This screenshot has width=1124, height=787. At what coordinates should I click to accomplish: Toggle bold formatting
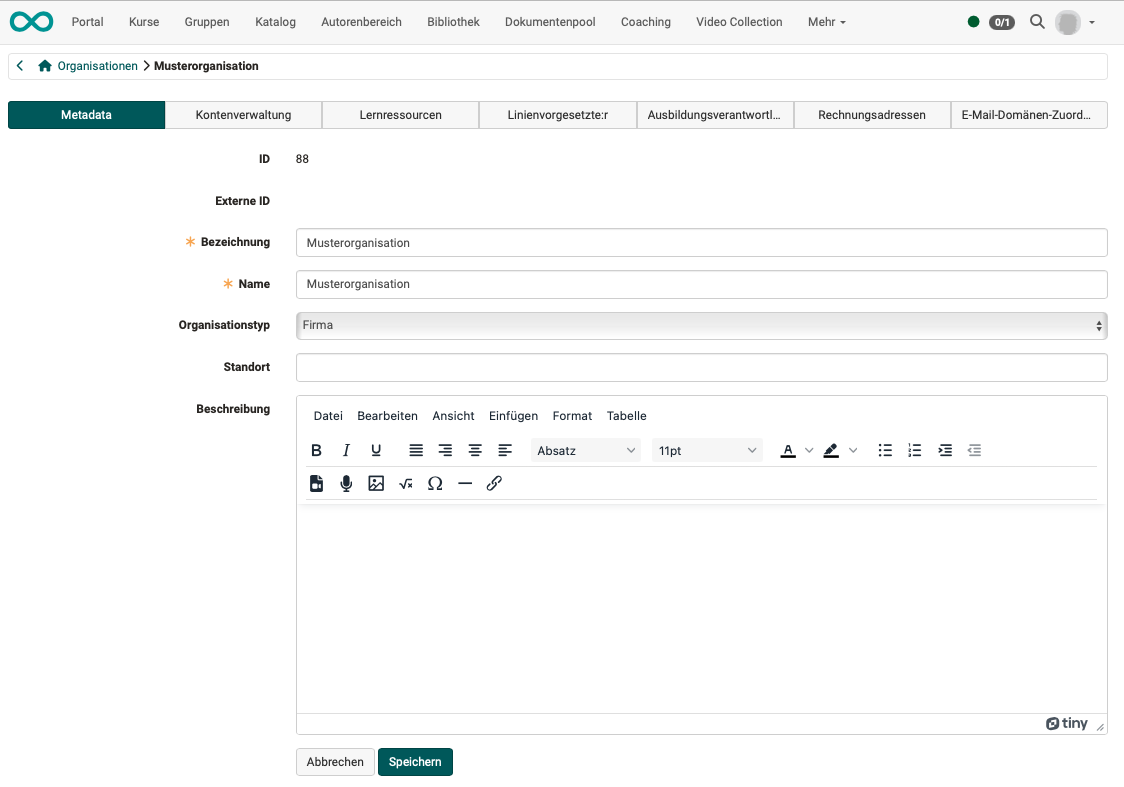(316, 450)
